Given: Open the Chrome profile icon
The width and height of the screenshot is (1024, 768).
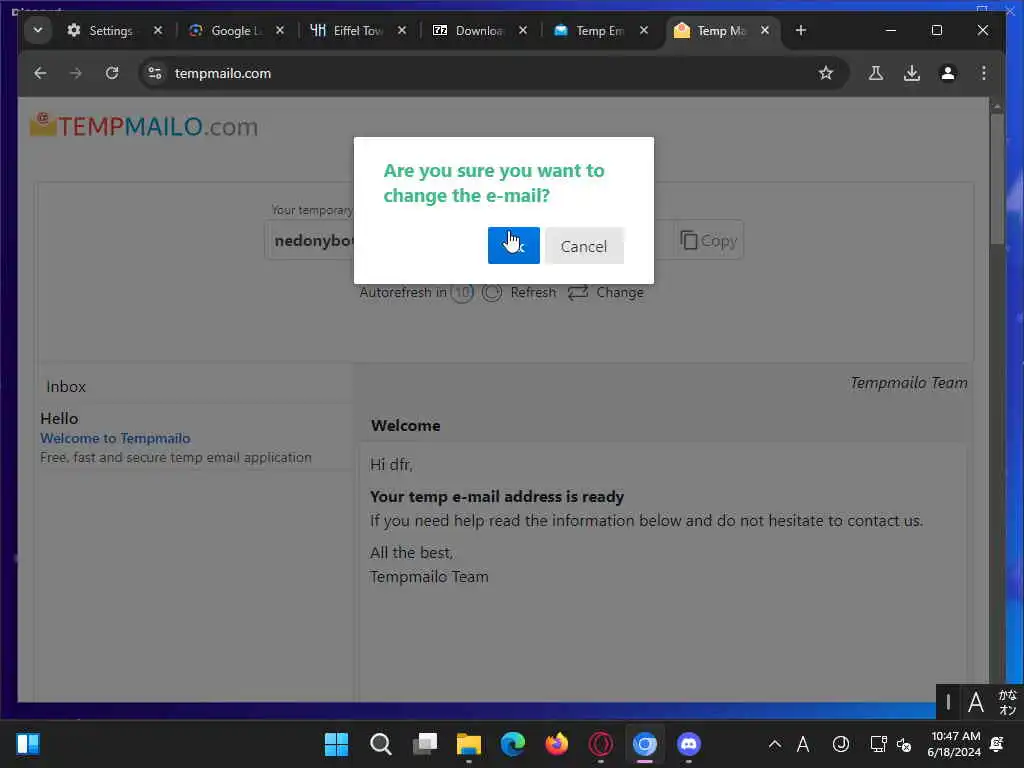Looking at the screenshot, I should [948, 73].
